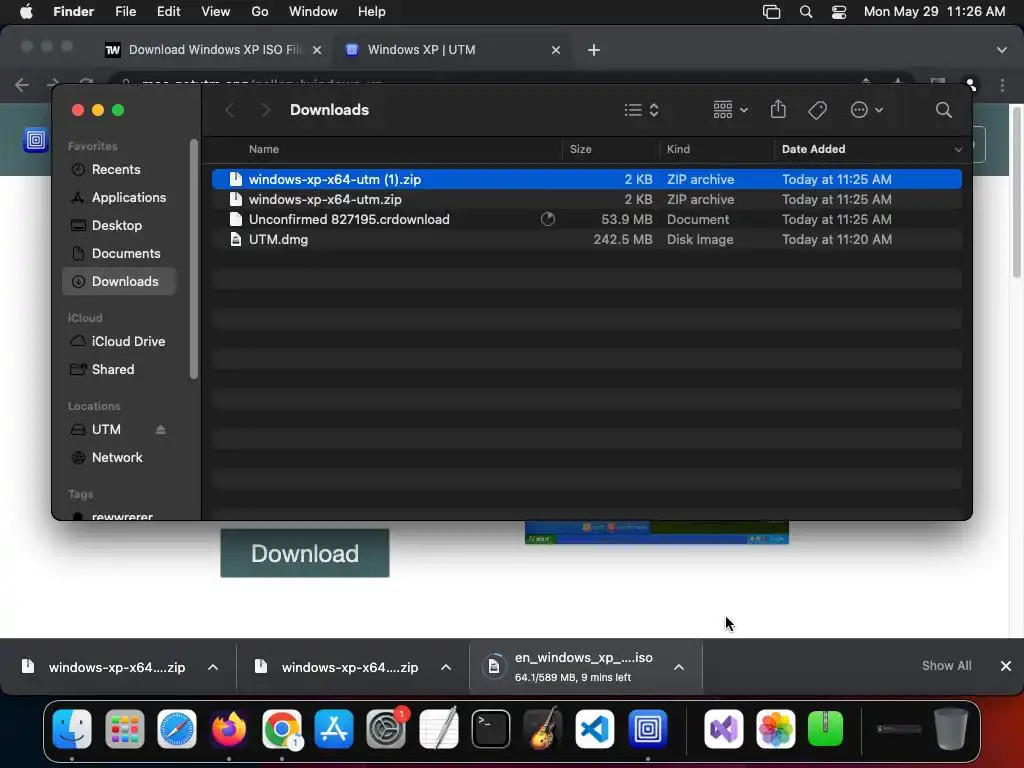Toggle Date Added sort order chevron

[x=958, y=150]
